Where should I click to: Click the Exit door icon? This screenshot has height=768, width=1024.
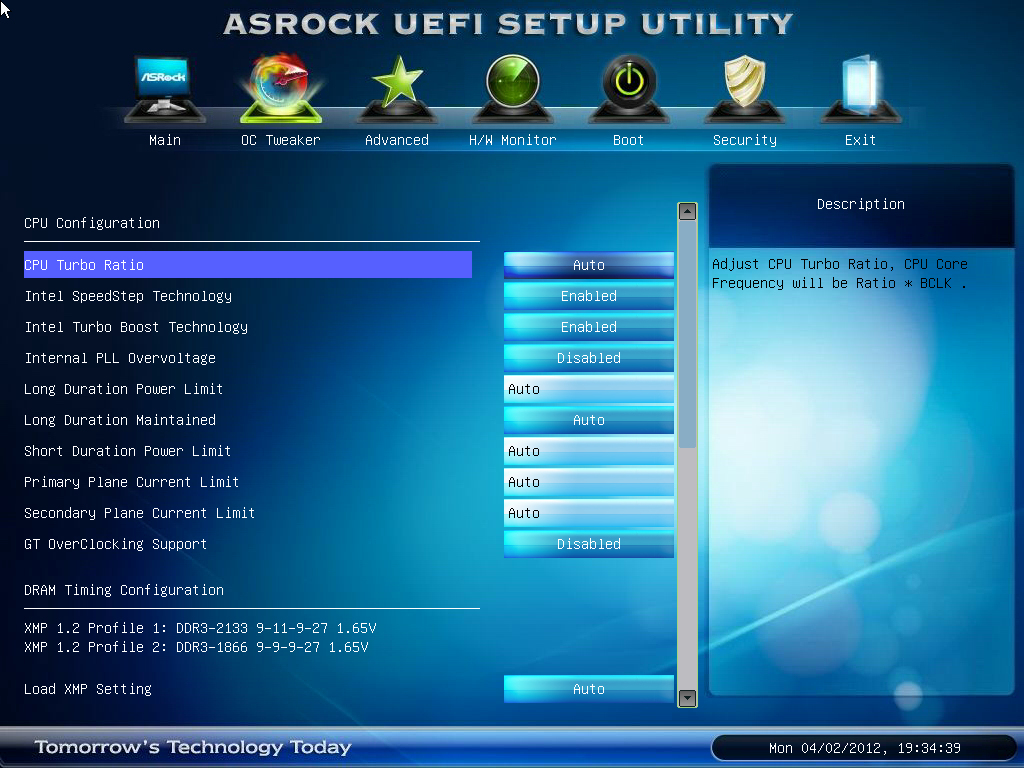(x=860, y=88)
